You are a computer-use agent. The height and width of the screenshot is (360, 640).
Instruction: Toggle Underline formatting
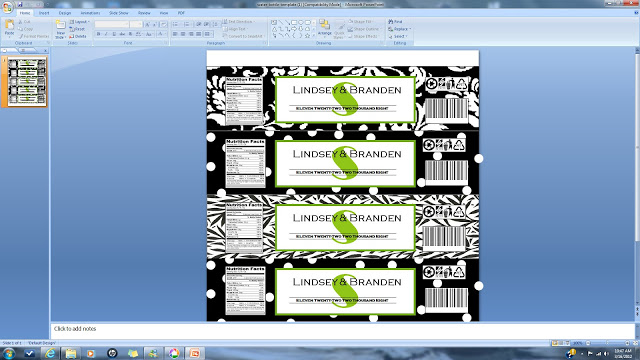tap(114, 34)
